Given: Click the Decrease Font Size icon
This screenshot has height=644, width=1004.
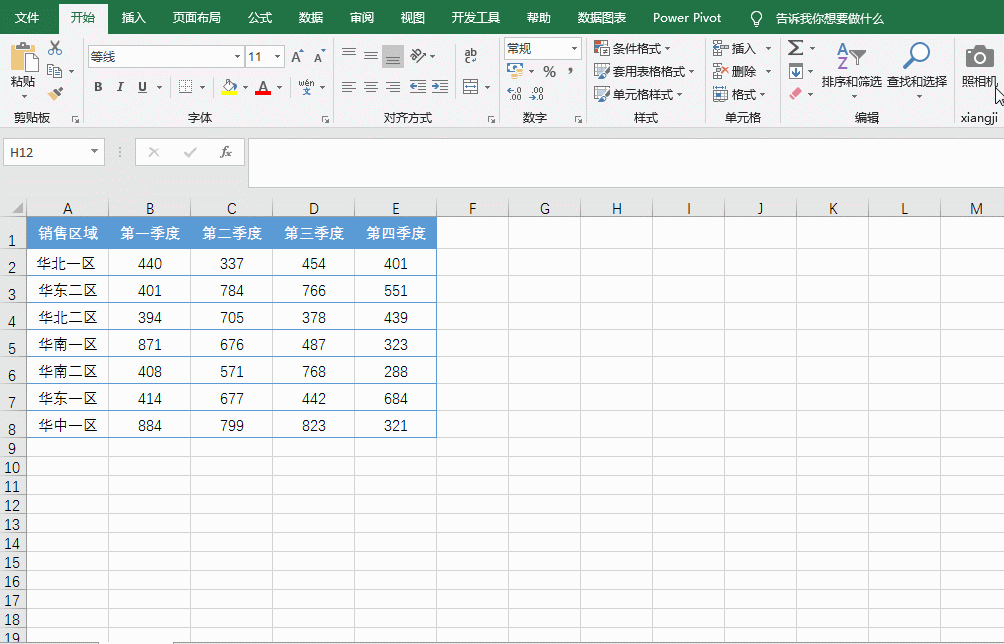Looking at the screenshot, I should click(x=319, y=56).
